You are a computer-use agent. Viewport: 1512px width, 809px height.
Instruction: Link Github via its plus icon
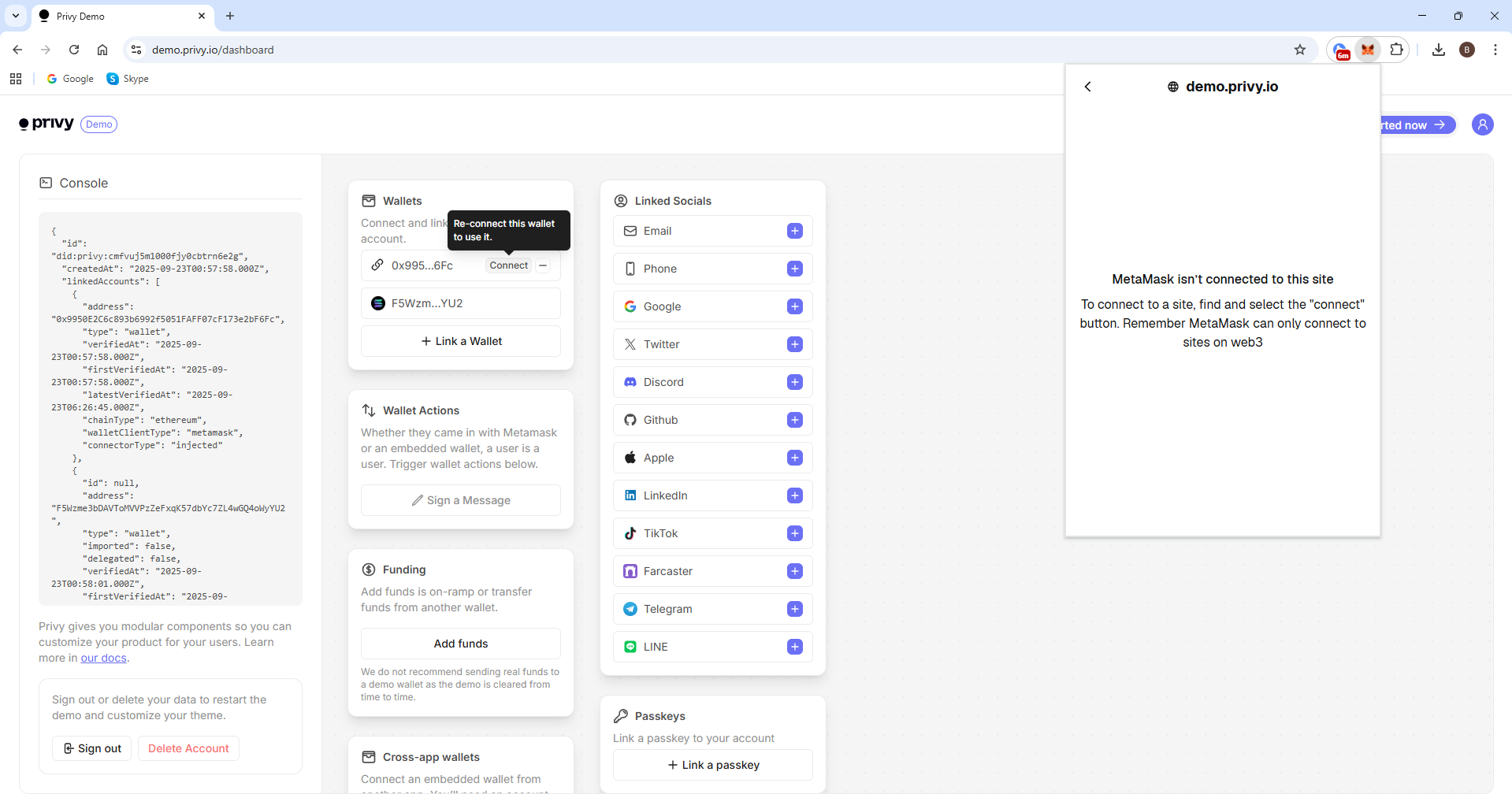pos(794,420)
